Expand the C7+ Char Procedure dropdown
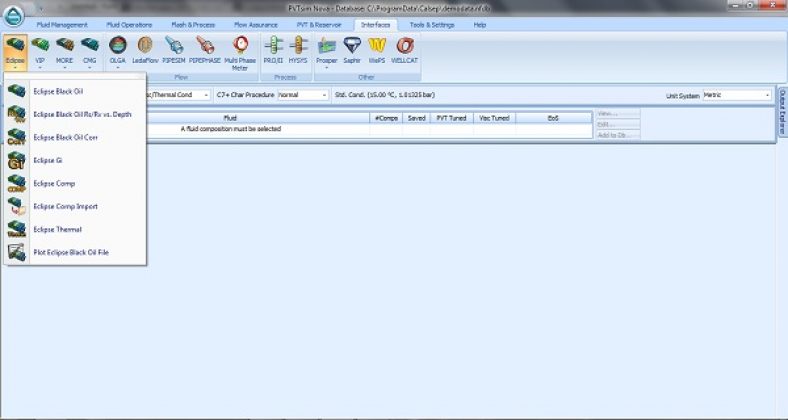This screenshot has height=420, width=788. point(324,95)
